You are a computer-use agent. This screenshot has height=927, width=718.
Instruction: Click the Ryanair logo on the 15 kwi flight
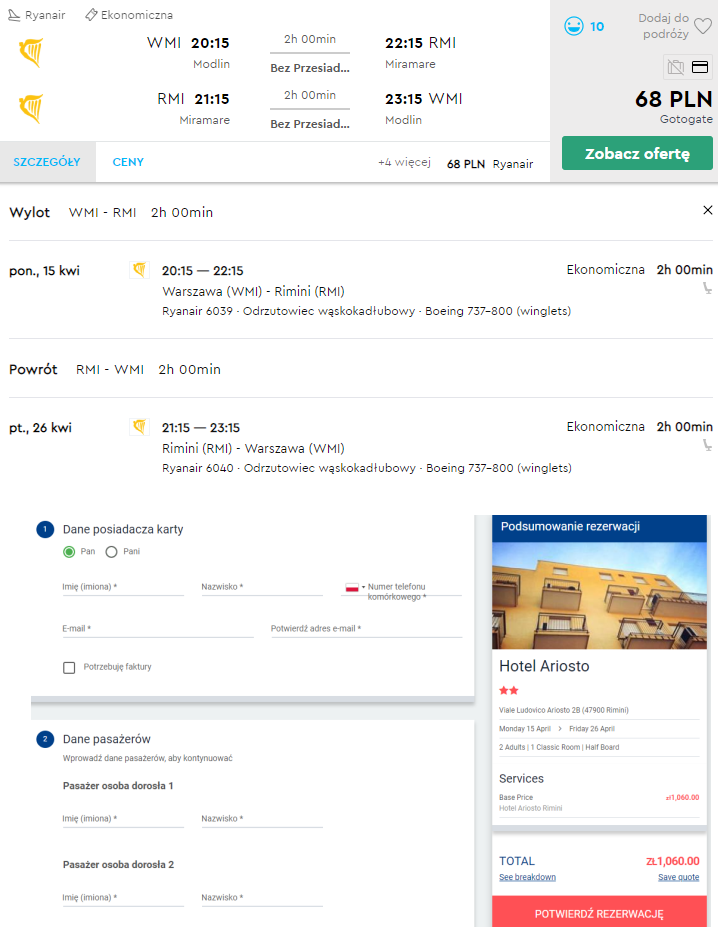pyautogui.click(x=139, y=270)
